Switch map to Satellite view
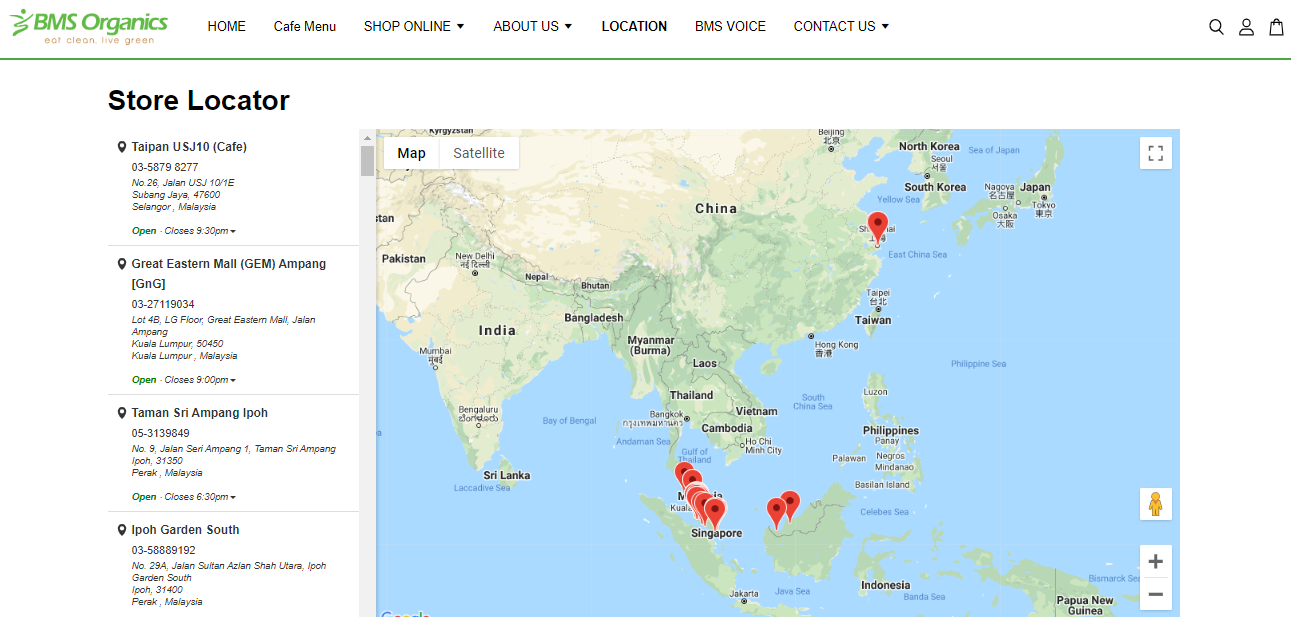This screenshot has height=617, width=1291. [x=479, y=153]
